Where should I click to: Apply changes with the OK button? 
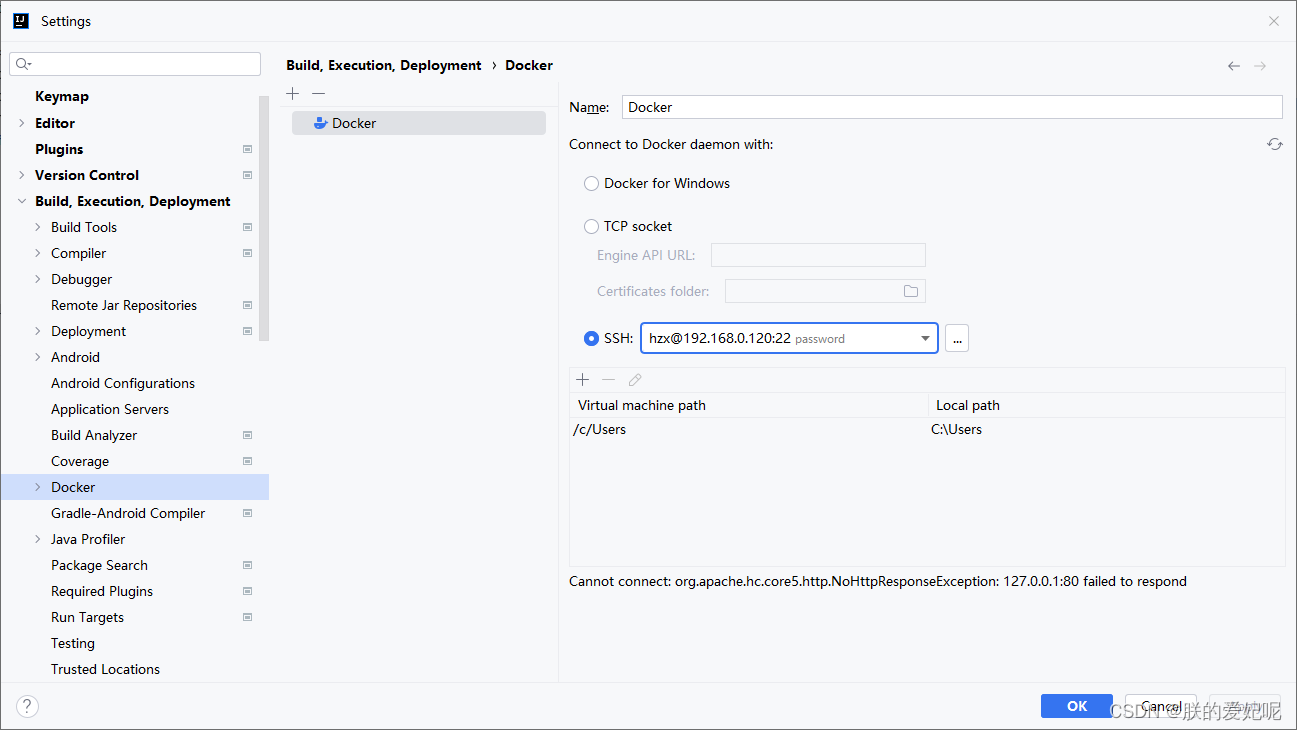pos(1076,706)
